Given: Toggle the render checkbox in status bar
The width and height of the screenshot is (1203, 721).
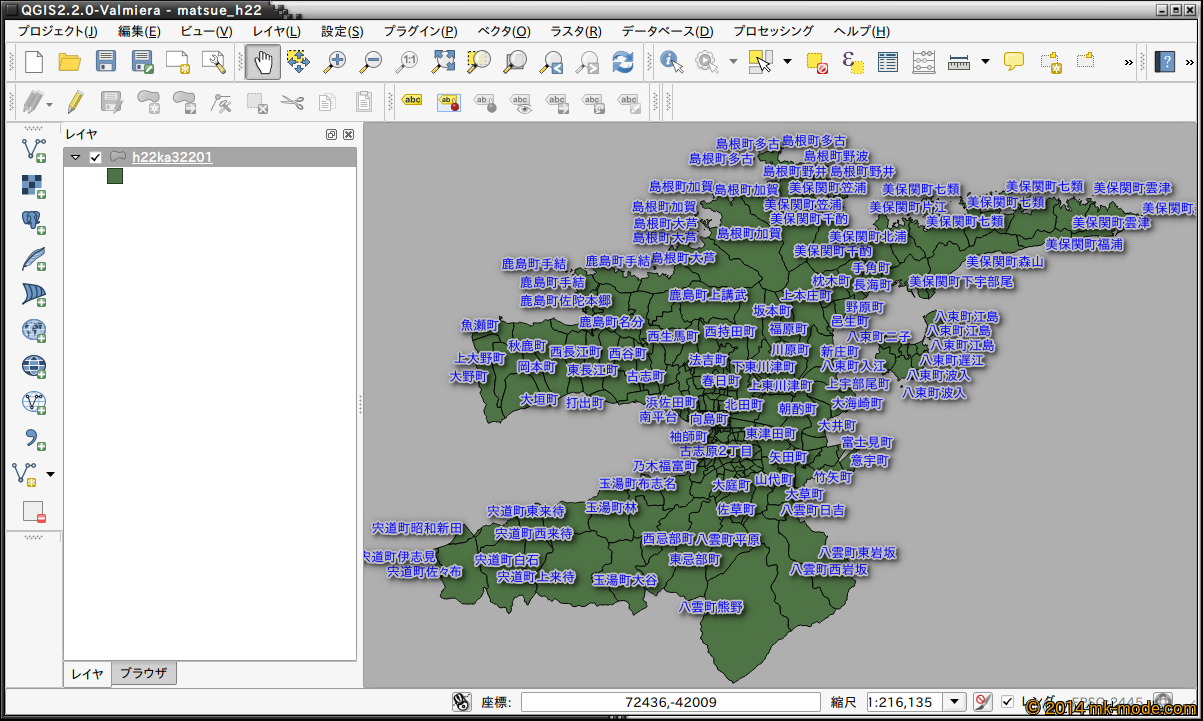Looking at the screenshot, I should 1007,702.
